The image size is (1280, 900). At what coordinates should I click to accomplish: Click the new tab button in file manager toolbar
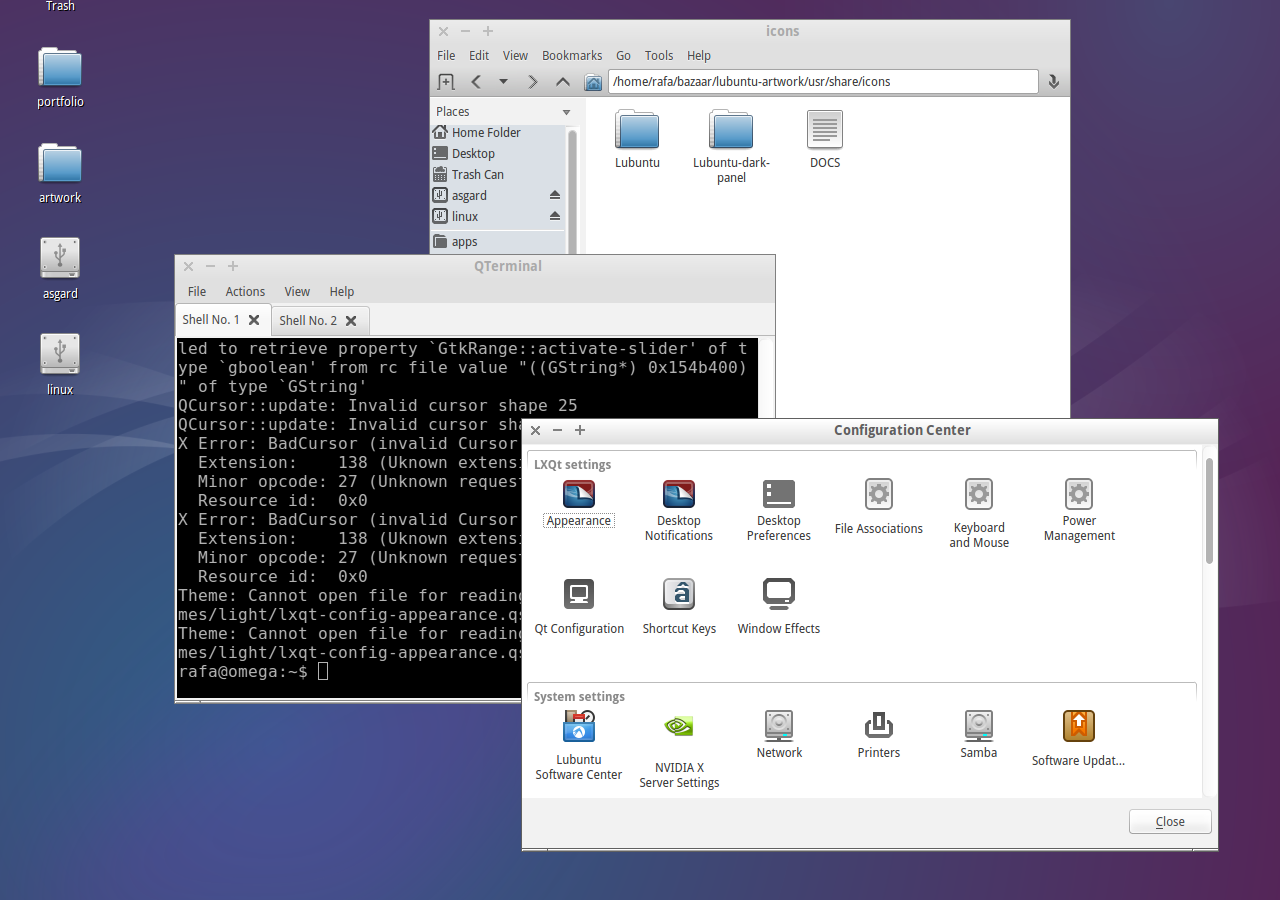(446, 81)
